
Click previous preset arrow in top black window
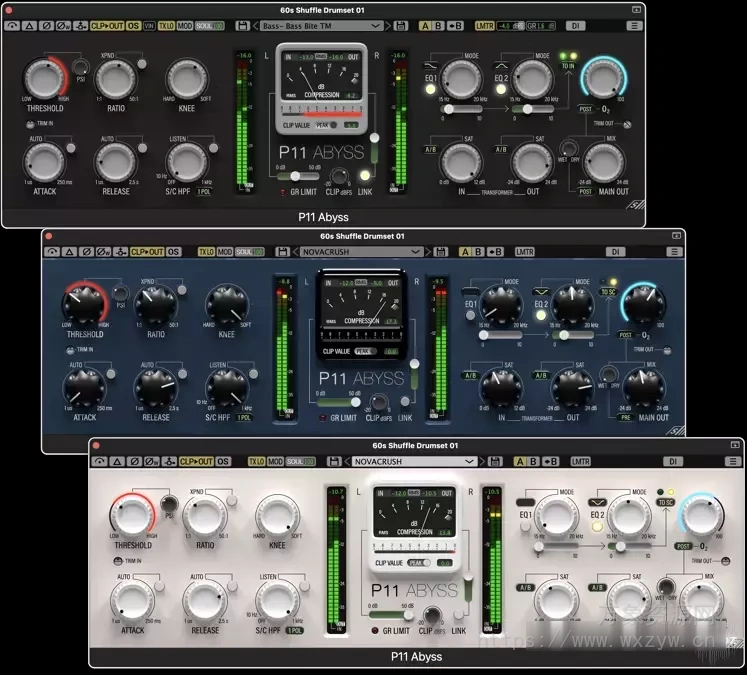255,26
